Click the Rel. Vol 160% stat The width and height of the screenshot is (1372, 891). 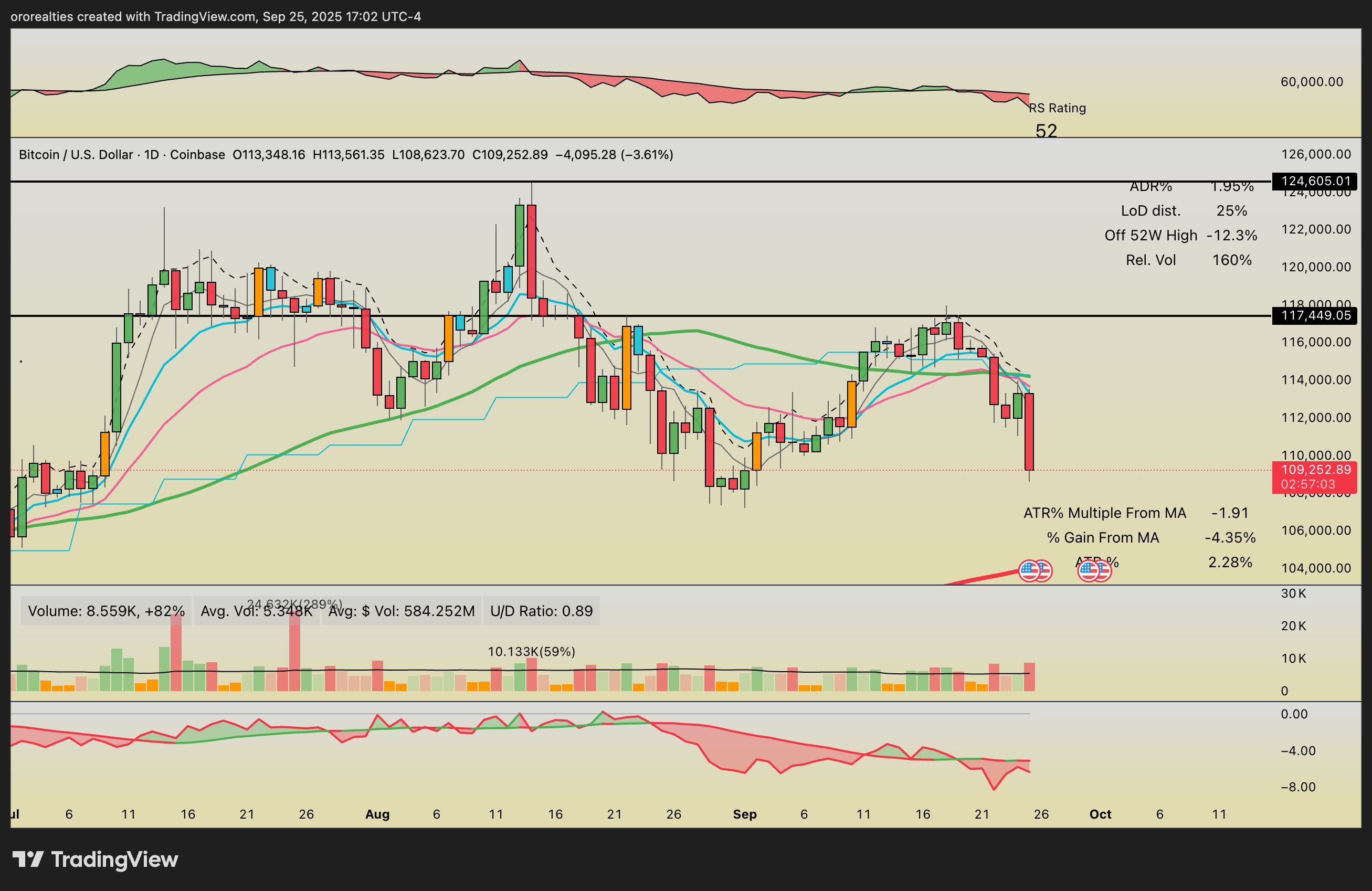(x=1188, y=260)
